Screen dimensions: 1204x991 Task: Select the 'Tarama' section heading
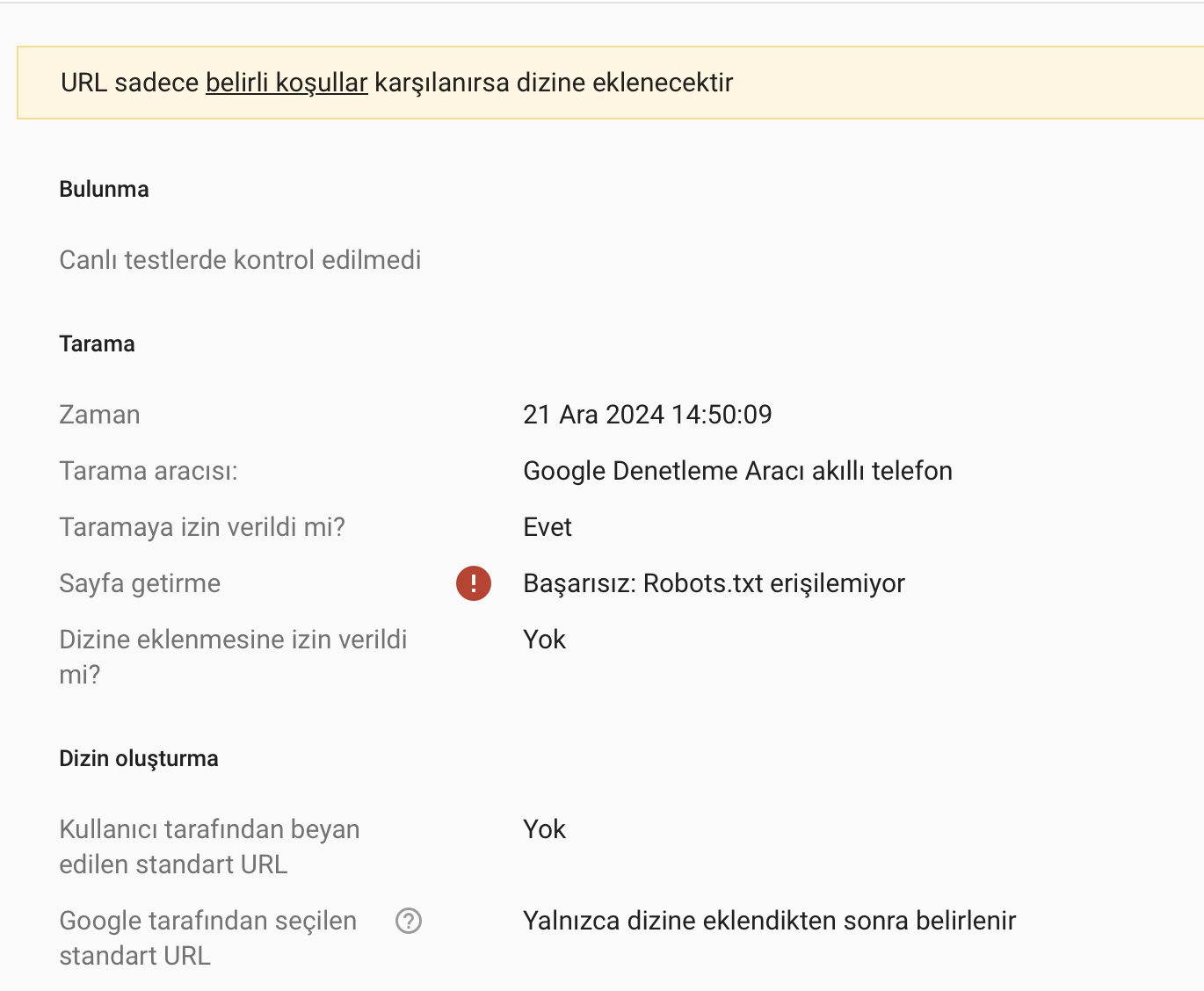click(97, 344)
